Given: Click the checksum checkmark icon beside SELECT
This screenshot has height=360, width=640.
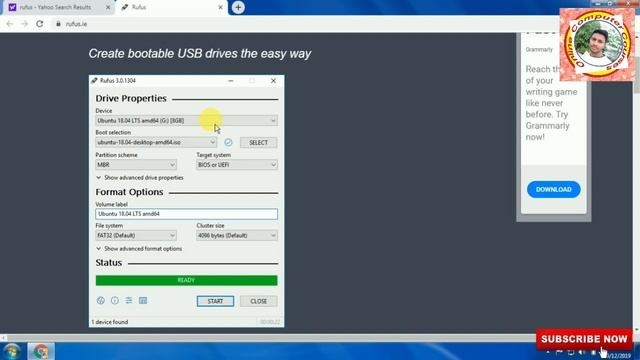Looking at the screenshot, I should 228,142.
